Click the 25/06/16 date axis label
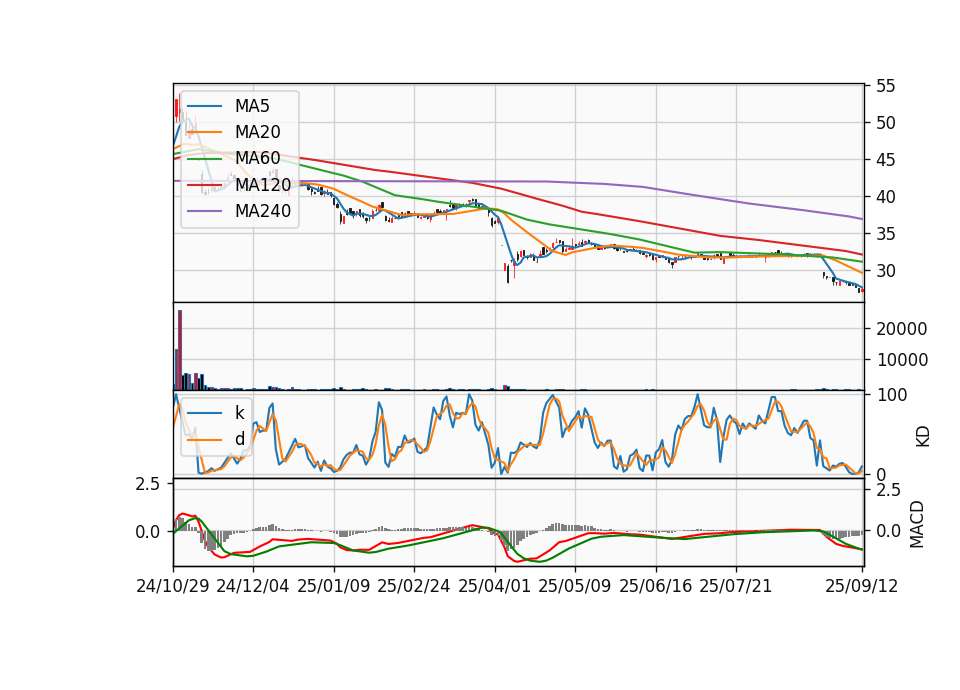This screenshot has width=960, height=690. pyautogui.click(x=656, y=586)
